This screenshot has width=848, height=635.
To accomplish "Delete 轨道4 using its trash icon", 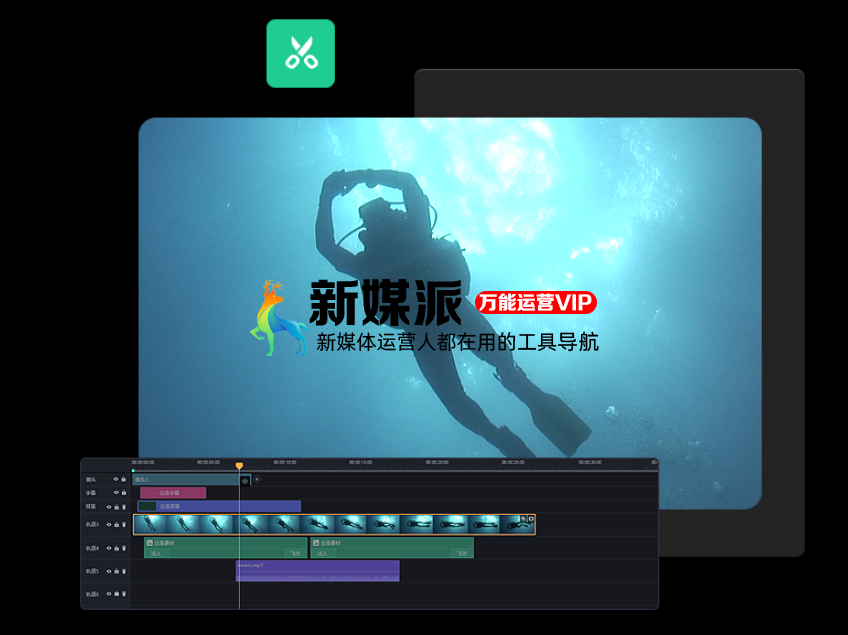I will [124, 548].
